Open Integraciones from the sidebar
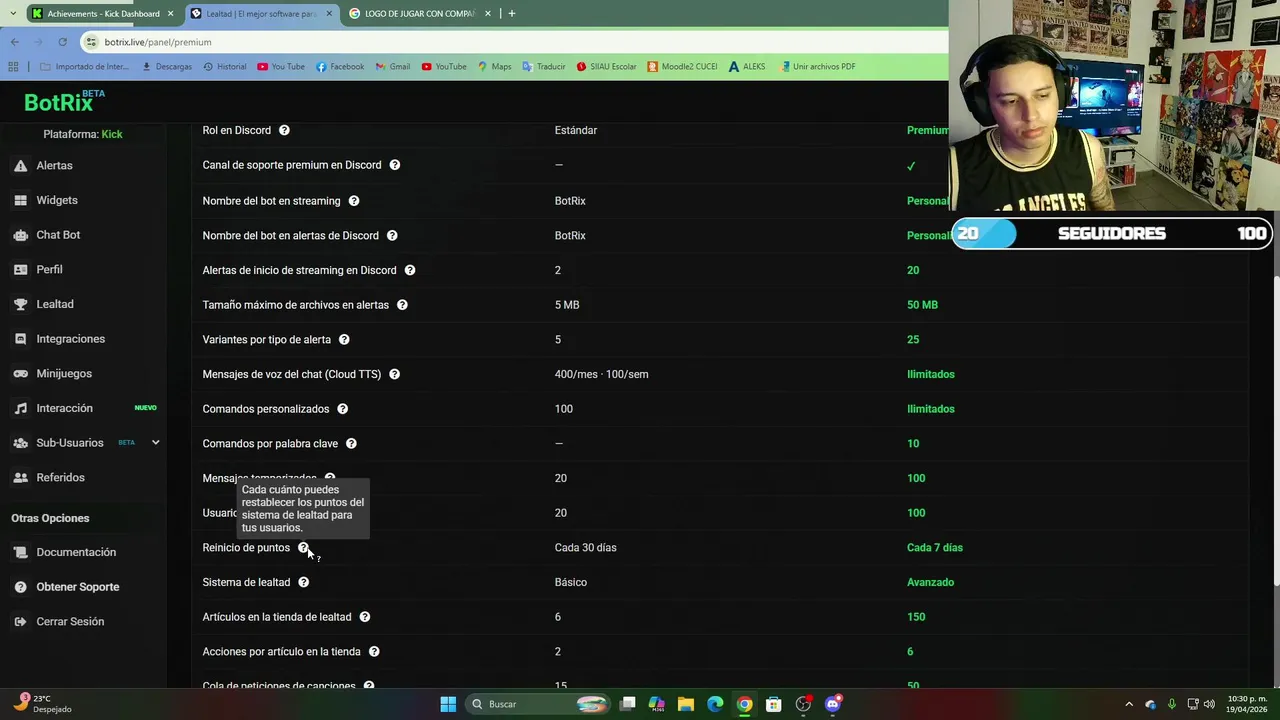The height and width of the screenshot is (720, 1280). pos(70,339)
